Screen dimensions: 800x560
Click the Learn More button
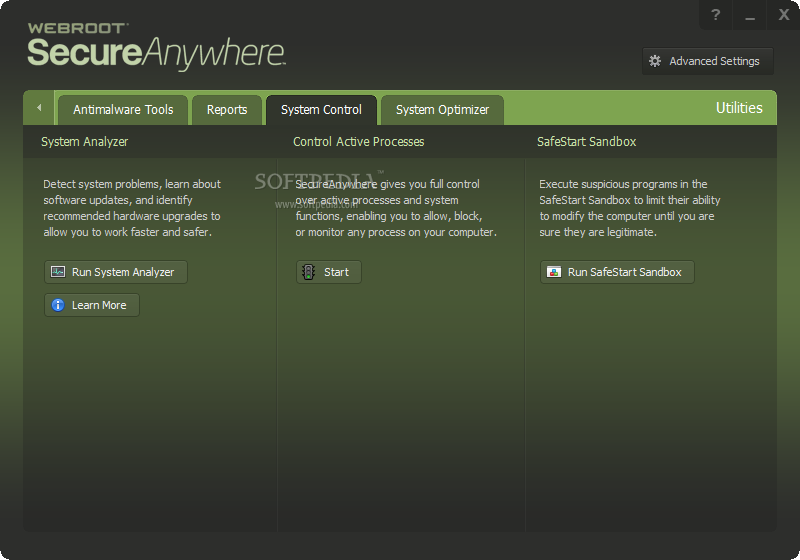[92, 305]
